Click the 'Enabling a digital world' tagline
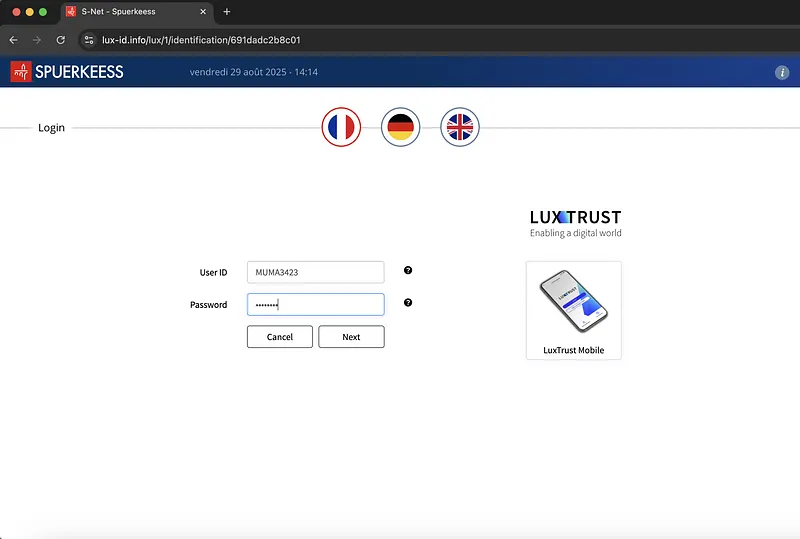Screen dimensions: 800x539 click(576, 233)
